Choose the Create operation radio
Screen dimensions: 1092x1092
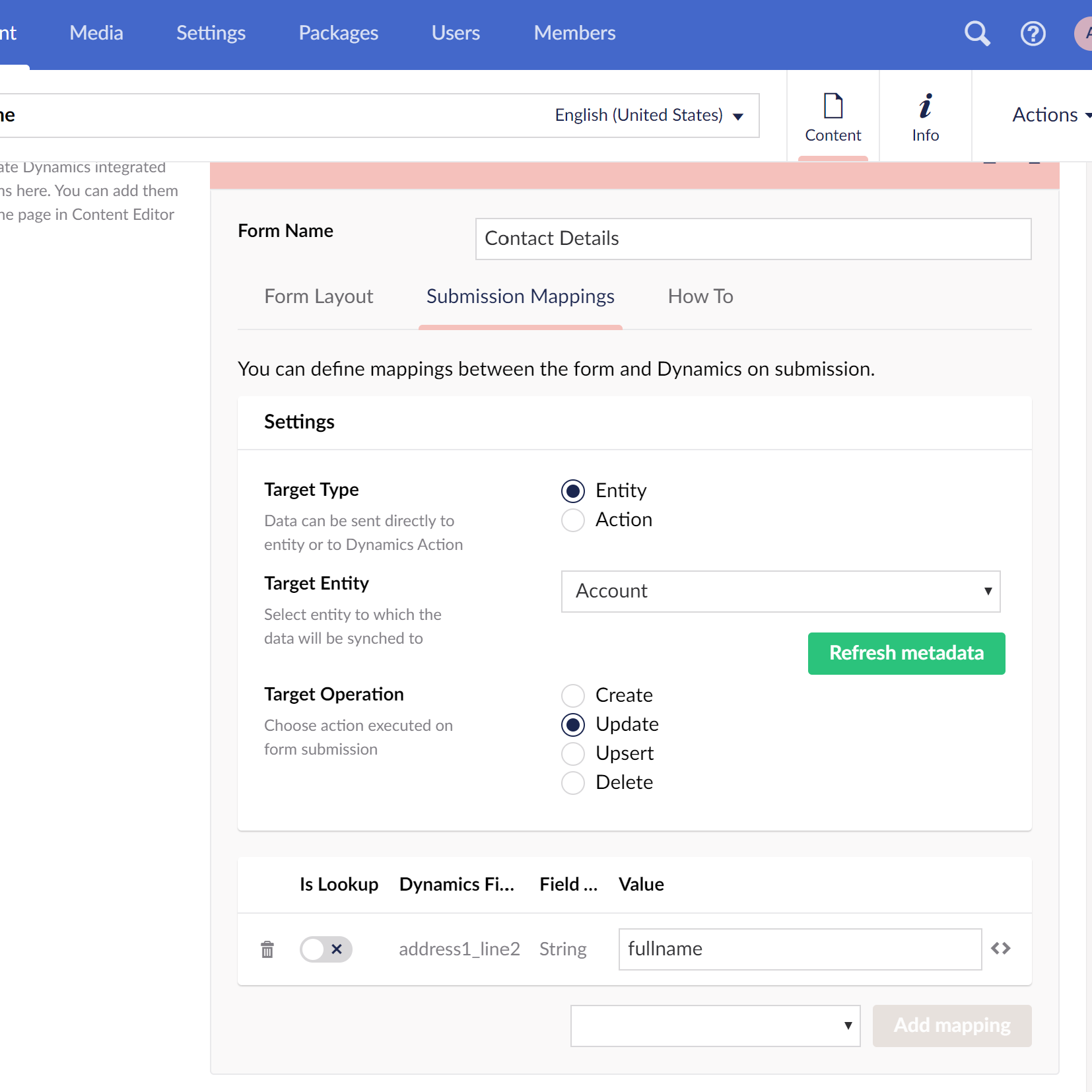573,696
